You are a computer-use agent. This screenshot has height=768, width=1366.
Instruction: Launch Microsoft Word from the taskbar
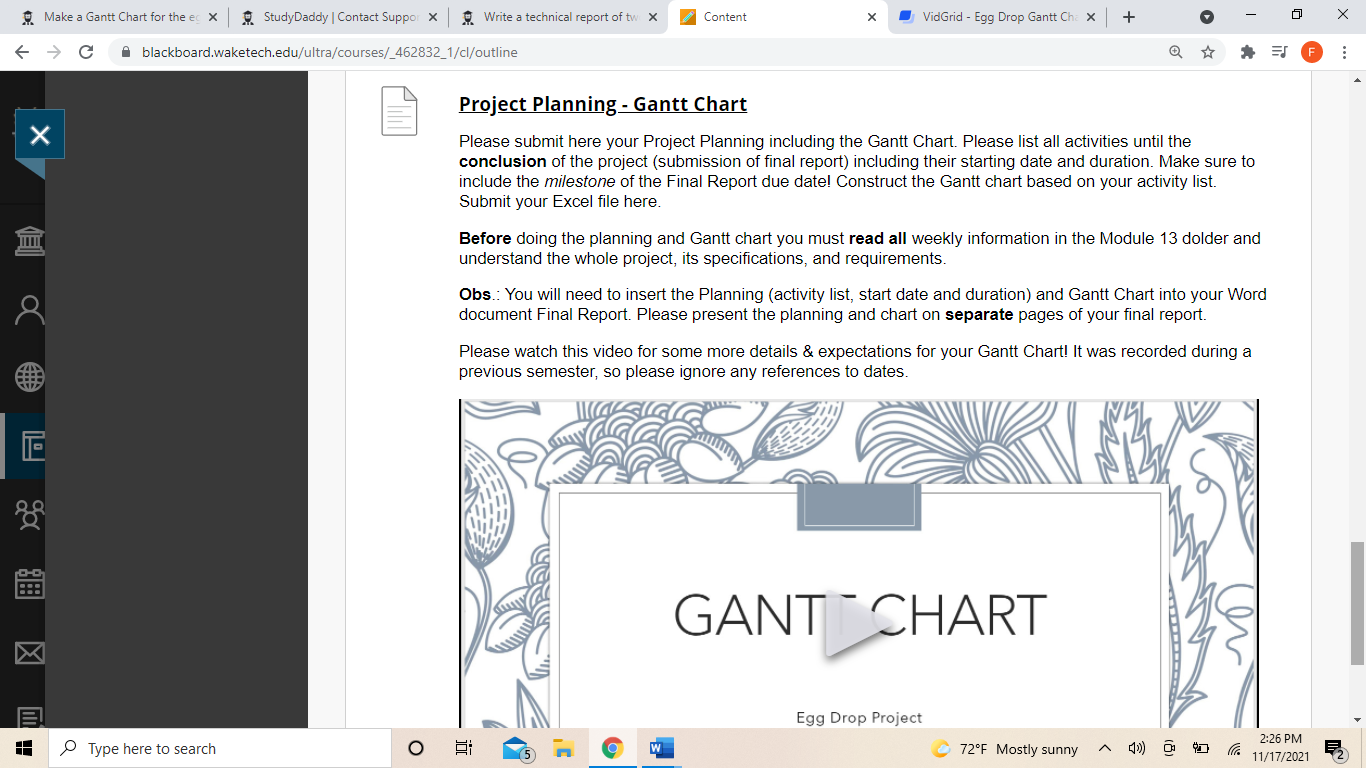pyautogui.click(x=659, y=748)
